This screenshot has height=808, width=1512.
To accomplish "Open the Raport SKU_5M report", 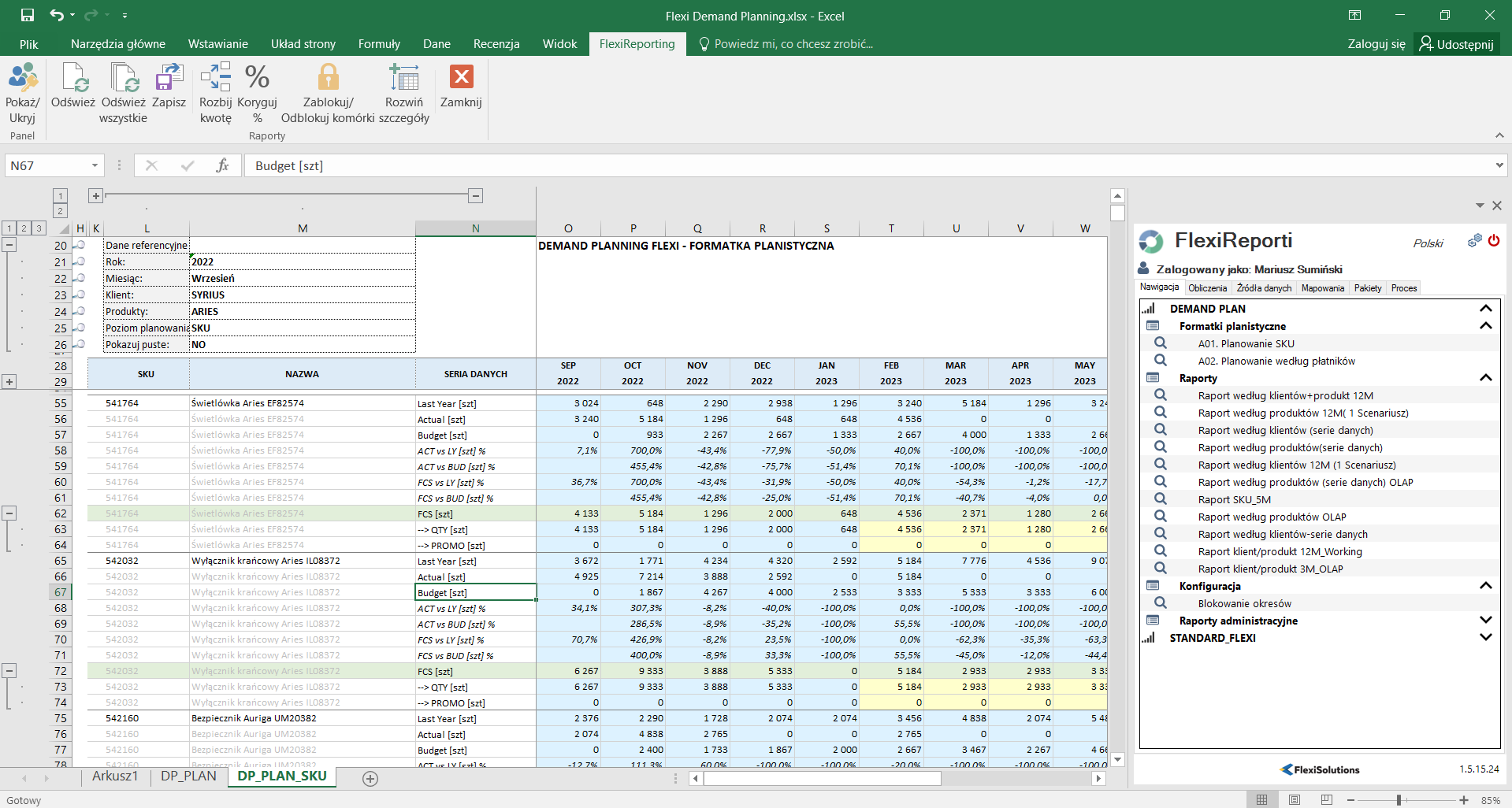I will pyautogui.click(x=1234, y=499).
